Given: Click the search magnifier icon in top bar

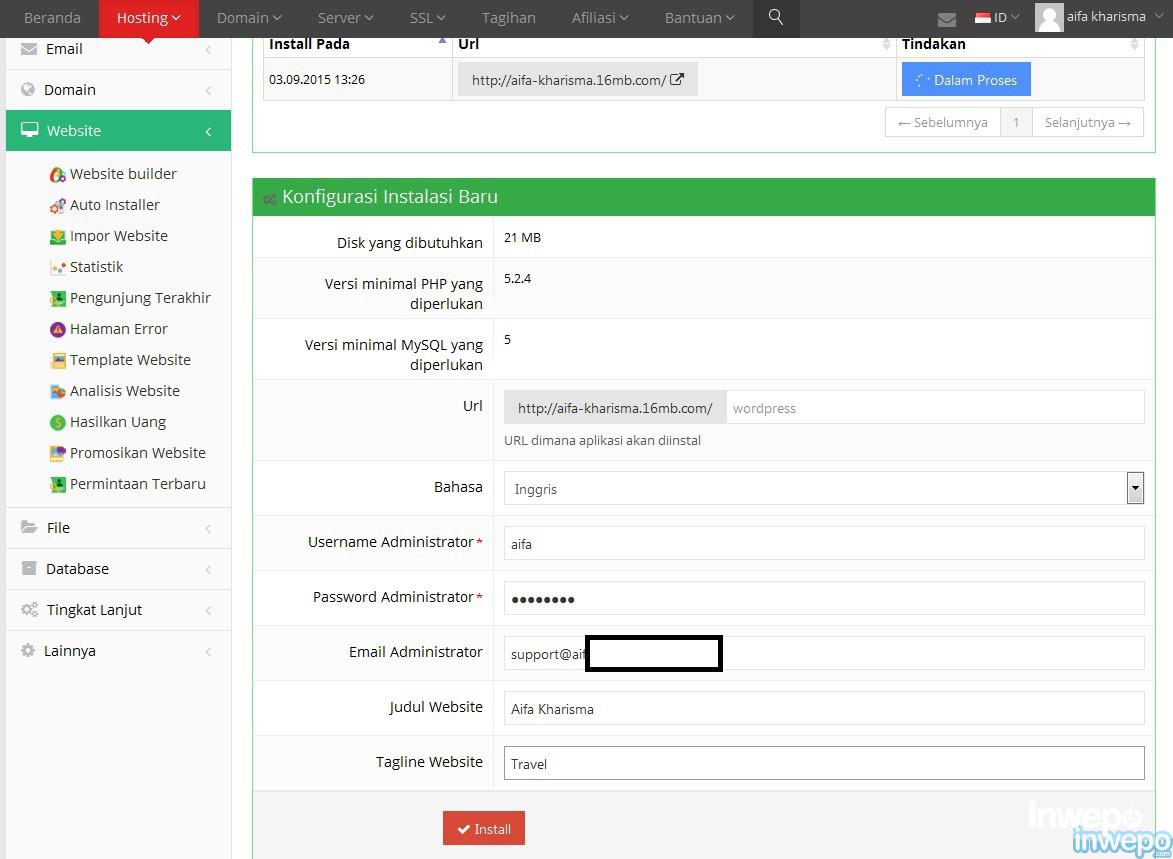Looking at the screenshot, I should pyautogui.click(x=776, y=18).
